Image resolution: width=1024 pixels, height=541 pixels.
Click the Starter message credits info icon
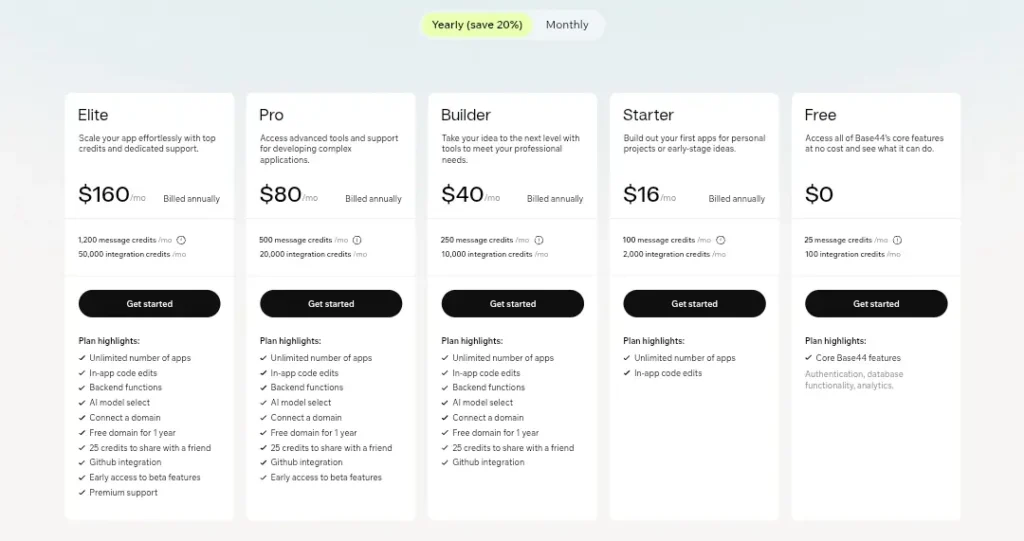pos(721,240)
